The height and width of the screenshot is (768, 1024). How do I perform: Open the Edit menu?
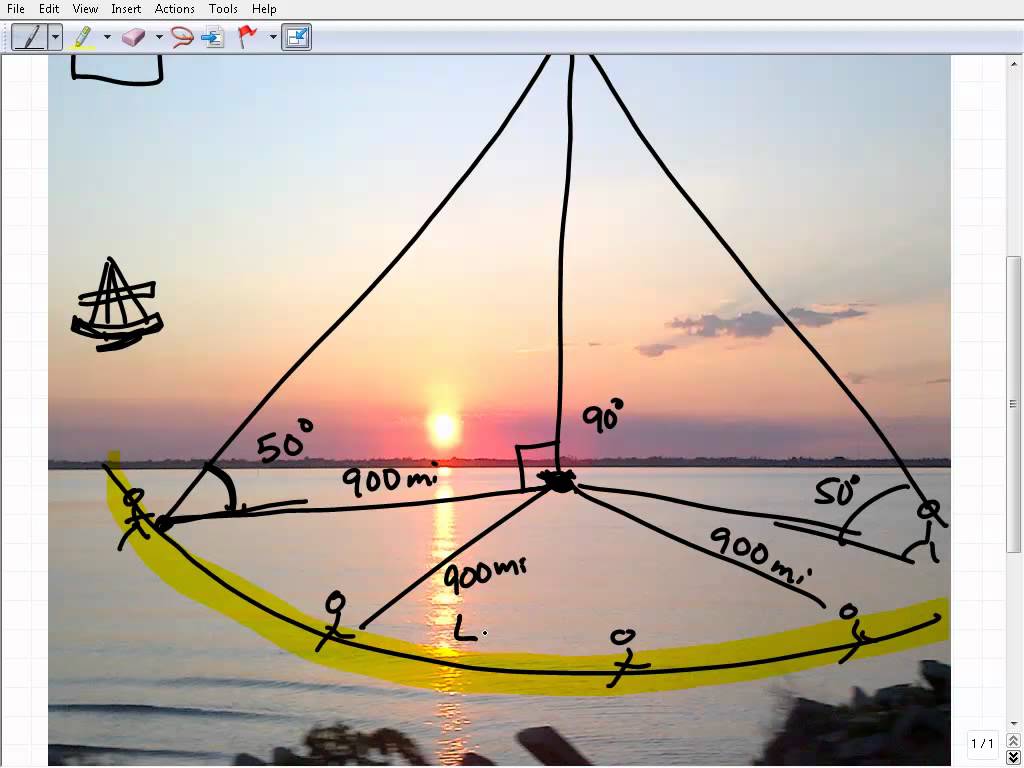[49, 9]
